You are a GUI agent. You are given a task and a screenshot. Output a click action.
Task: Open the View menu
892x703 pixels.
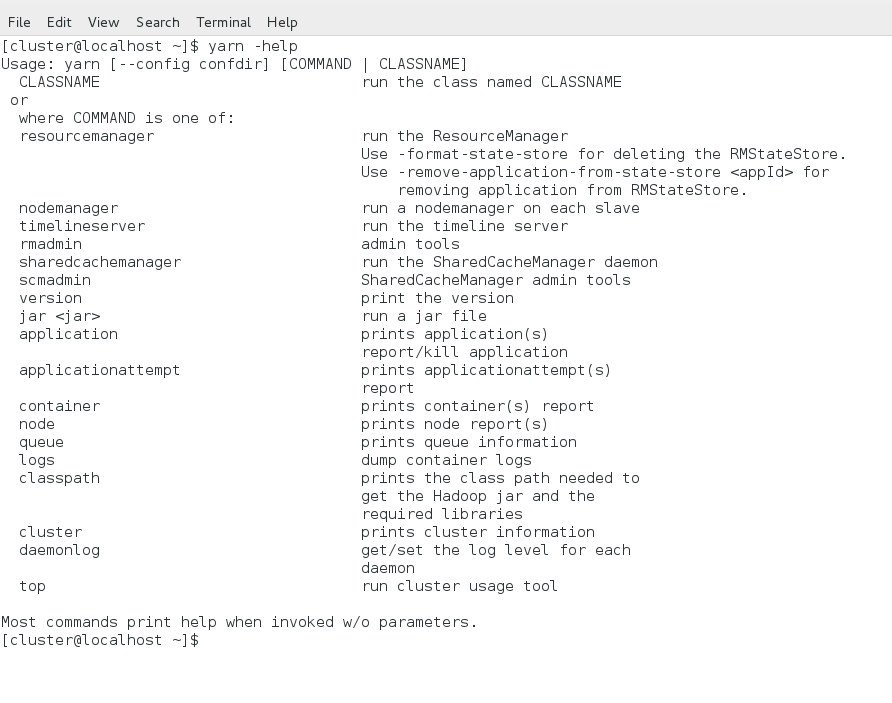(103, 22)
